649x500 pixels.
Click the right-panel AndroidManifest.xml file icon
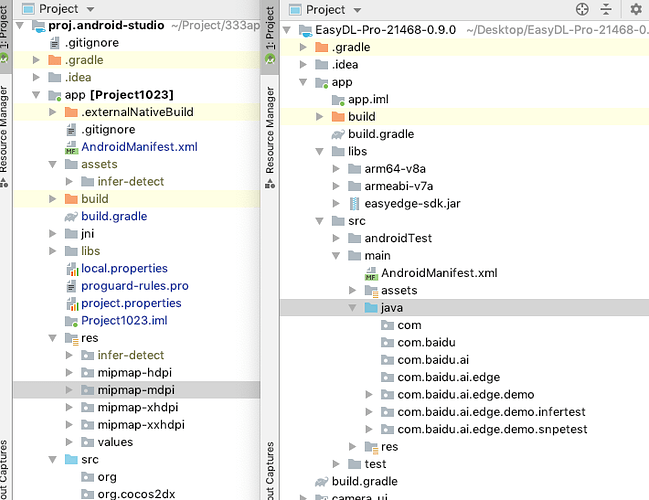371,273
